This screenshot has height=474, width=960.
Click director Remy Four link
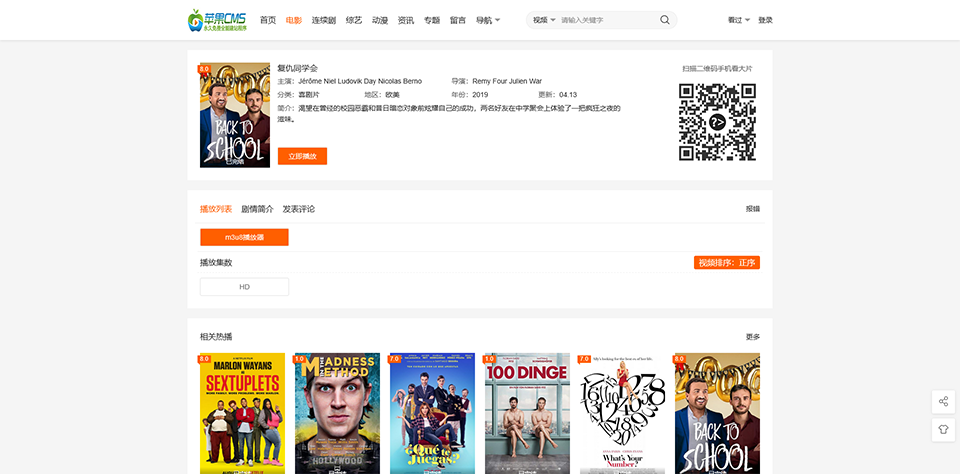489,81
